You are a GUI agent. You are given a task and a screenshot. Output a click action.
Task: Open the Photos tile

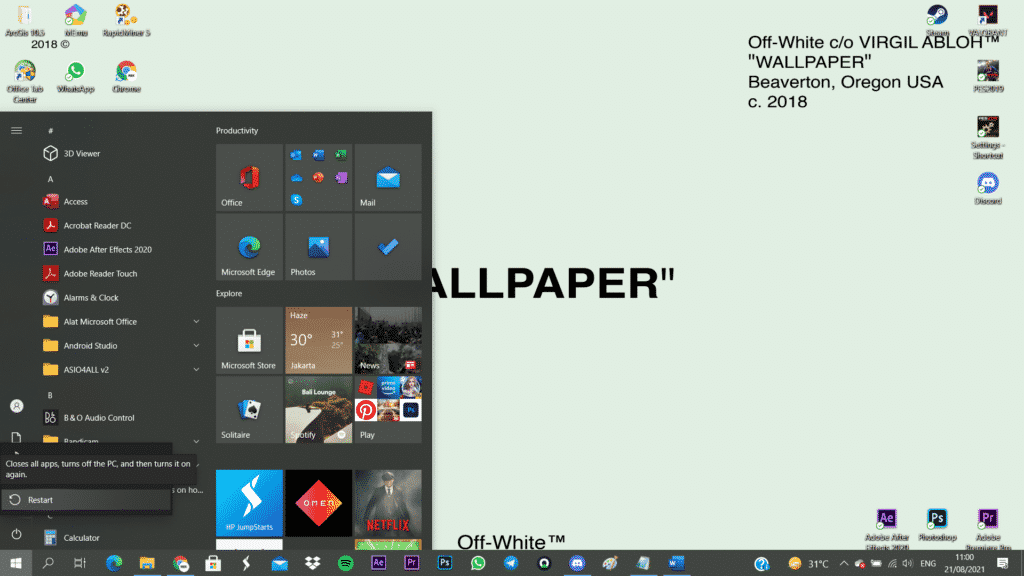coord(319,247)
